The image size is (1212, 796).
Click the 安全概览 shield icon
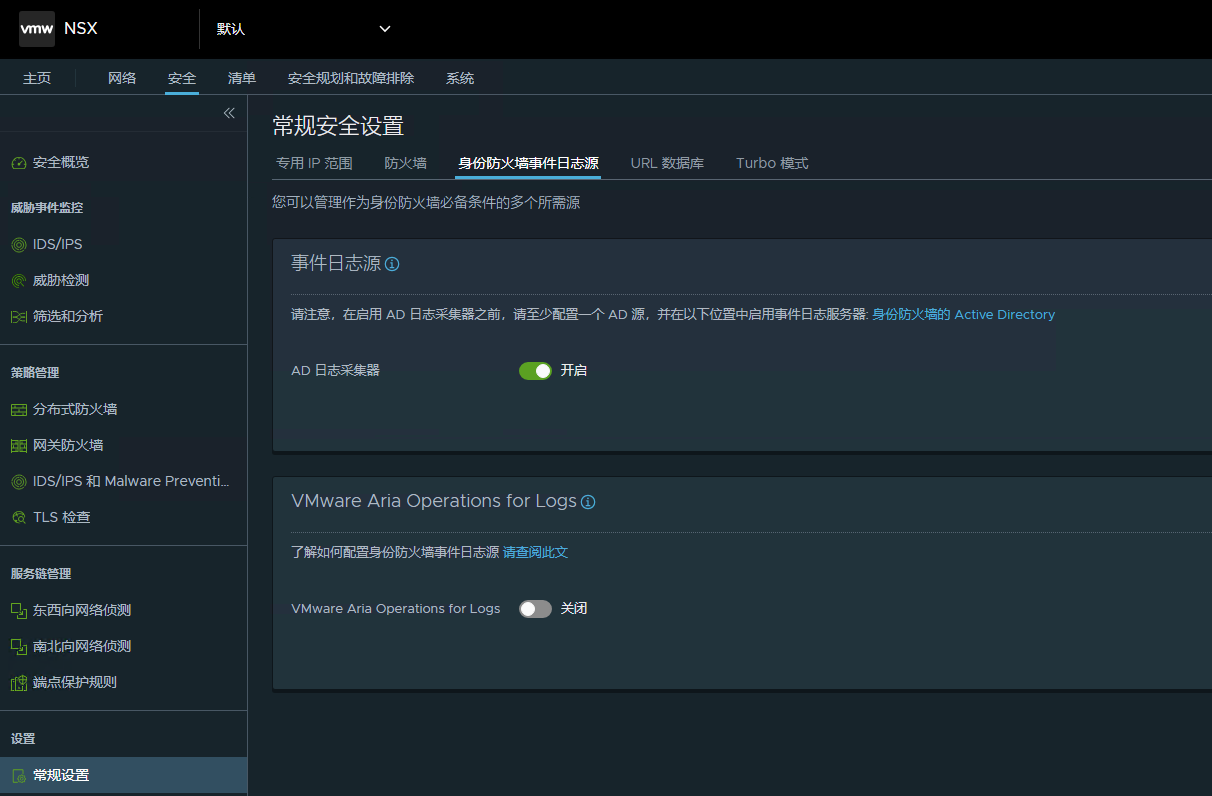coord(18,162)
